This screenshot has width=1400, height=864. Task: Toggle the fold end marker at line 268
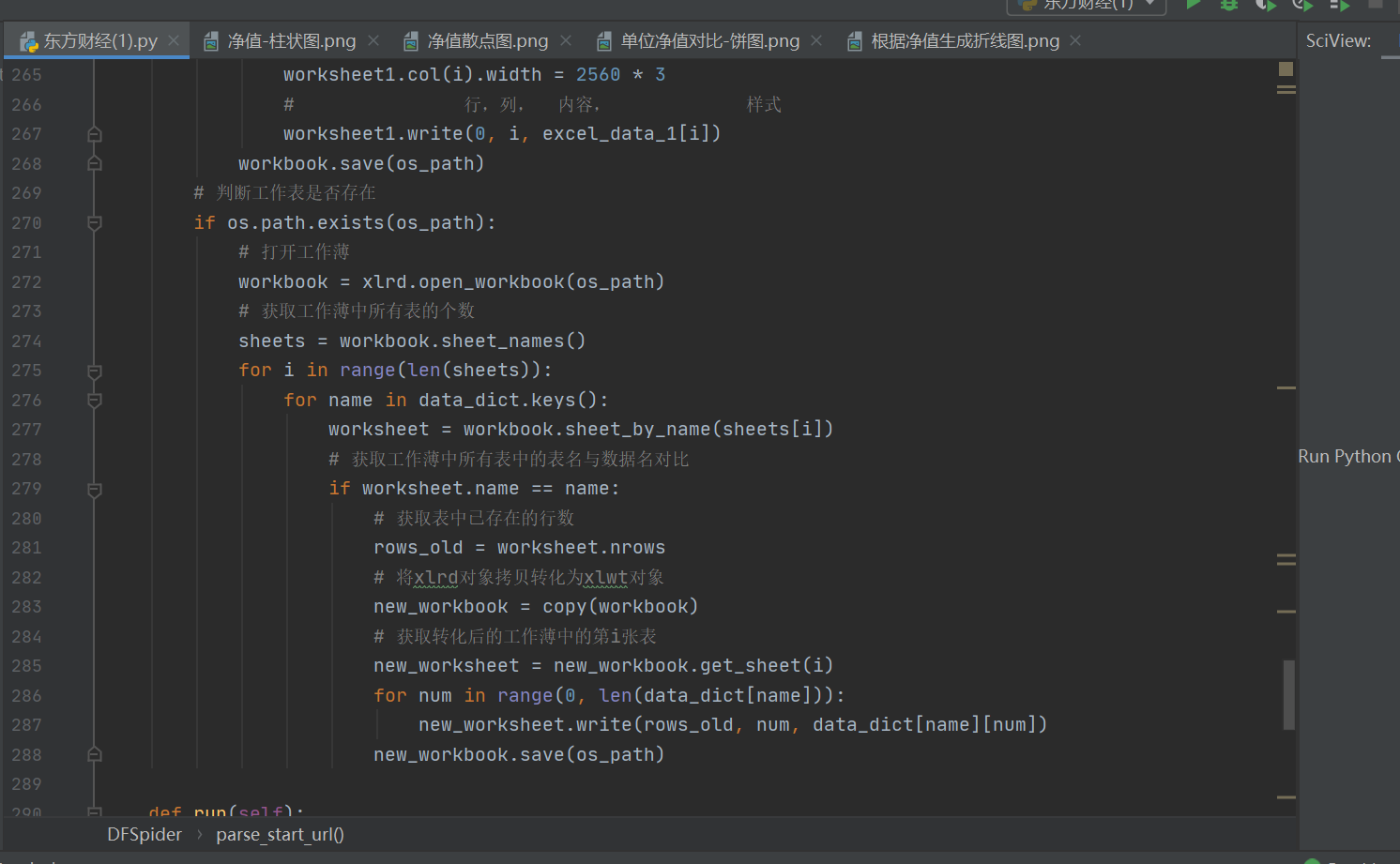[94, 164]
